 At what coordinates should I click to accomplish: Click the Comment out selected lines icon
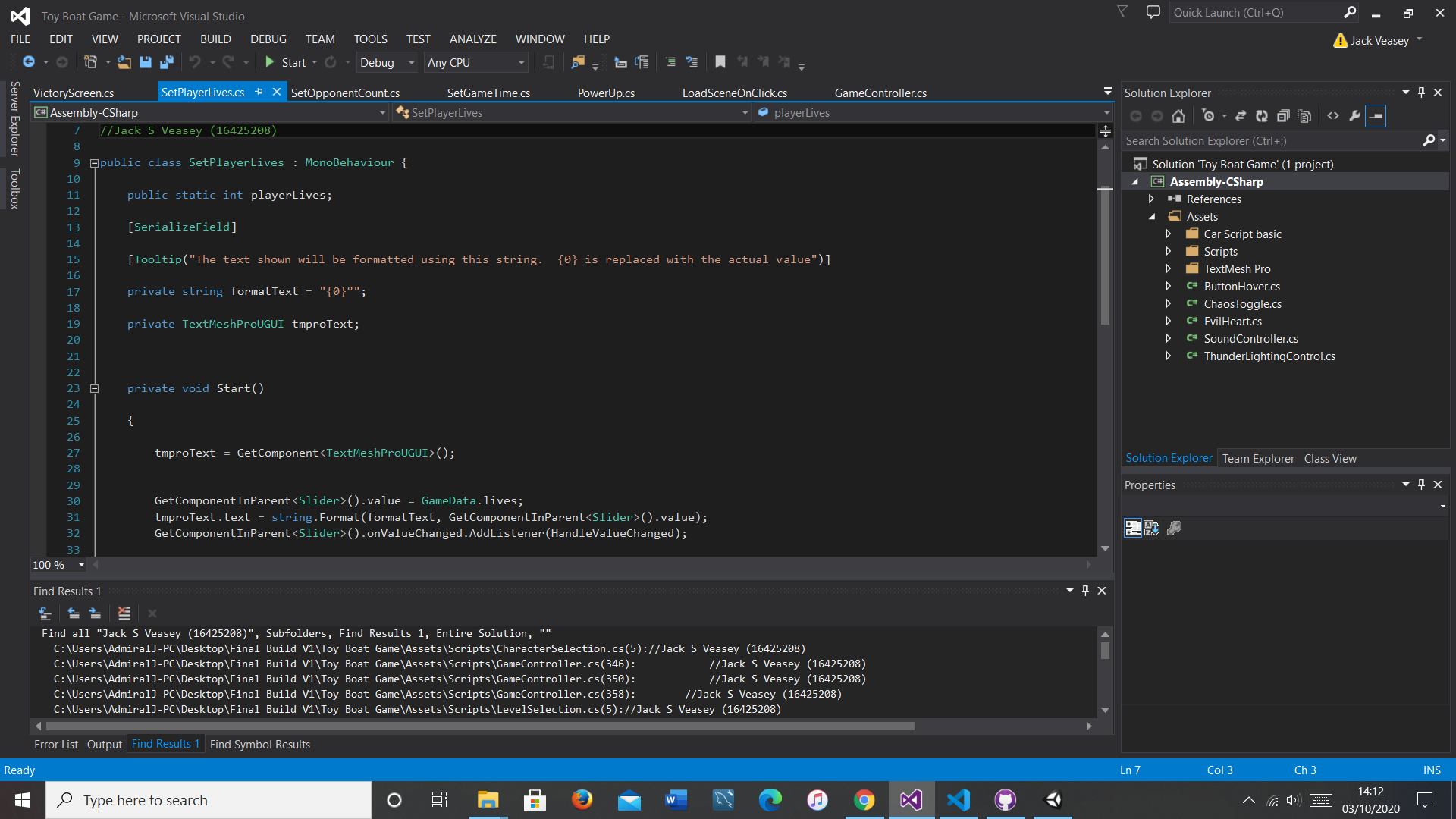[x=670, y=62]
